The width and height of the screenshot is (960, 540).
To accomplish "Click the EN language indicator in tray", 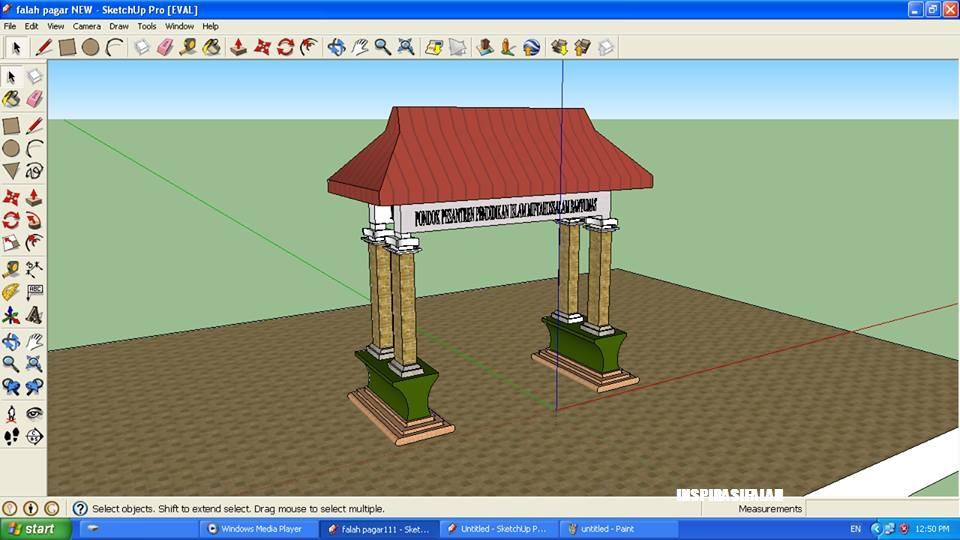I will click(x=855, y=529).
